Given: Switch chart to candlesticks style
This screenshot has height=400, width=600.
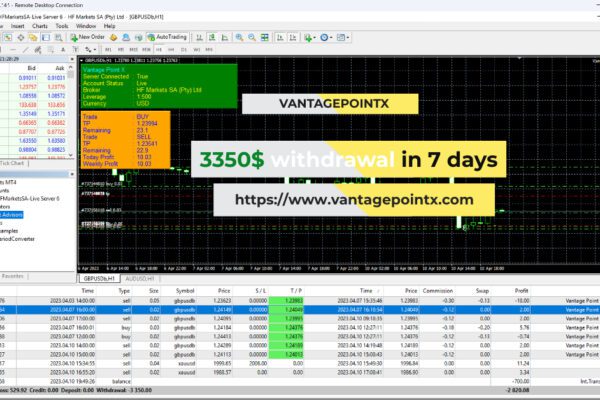Looking at the screenshot, I should click(212, 38).
